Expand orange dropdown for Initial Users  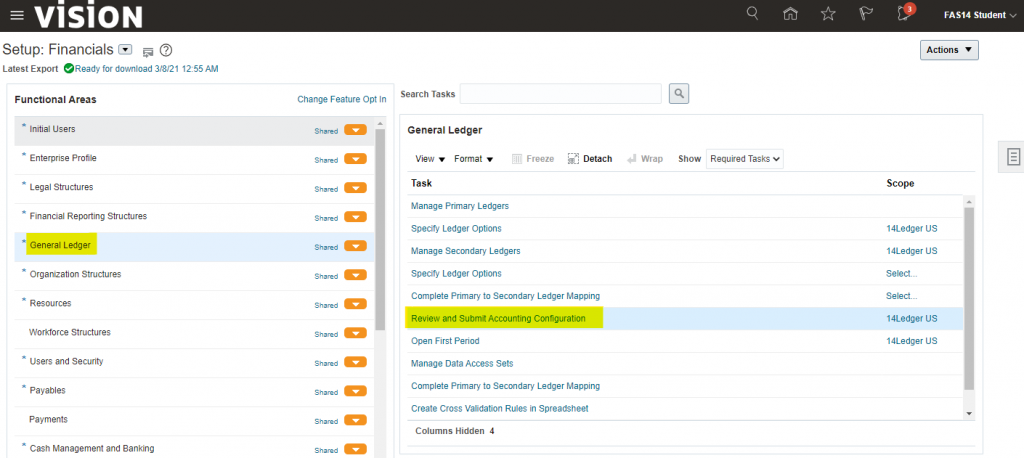[x=355, y=130]
